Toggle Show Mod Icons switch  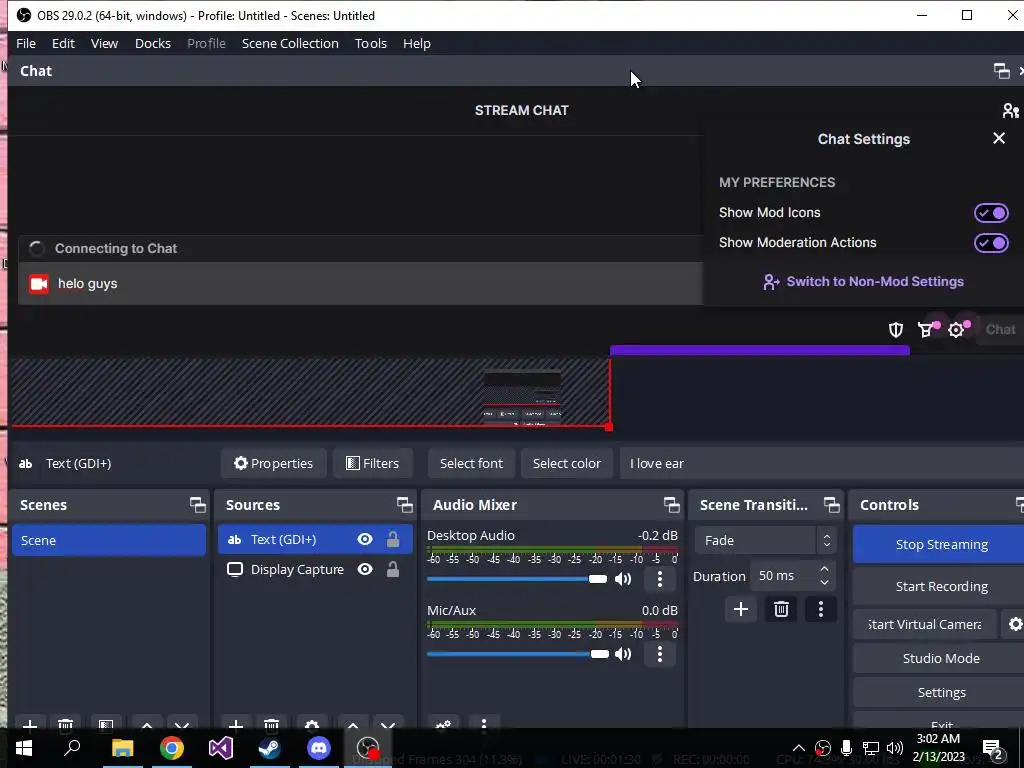coord(991,213)
